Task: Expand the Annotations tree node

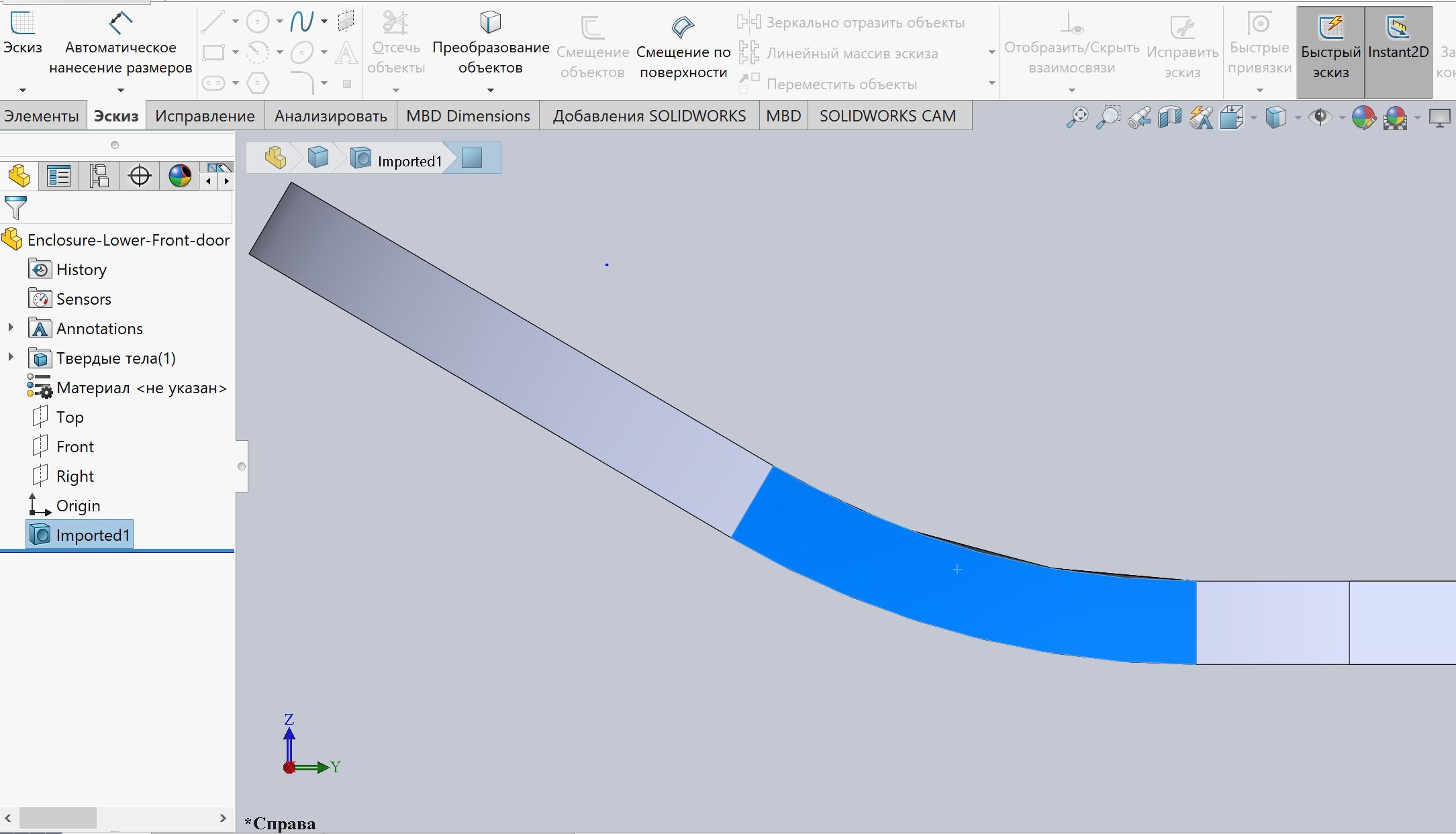Action: [11, 328]
